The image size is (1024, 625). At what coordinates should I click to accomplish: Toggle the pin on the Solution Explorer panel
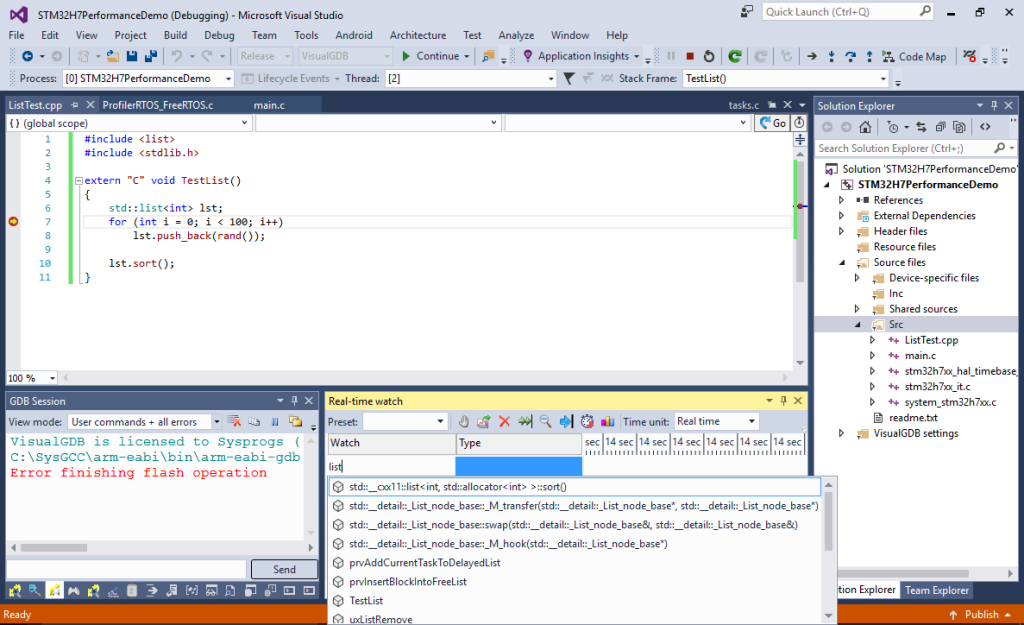(993, 104)
